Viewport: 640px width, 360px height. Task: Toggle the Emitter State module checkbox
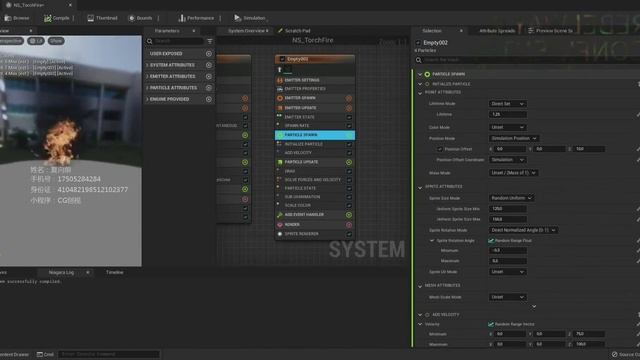click(349, 117)
